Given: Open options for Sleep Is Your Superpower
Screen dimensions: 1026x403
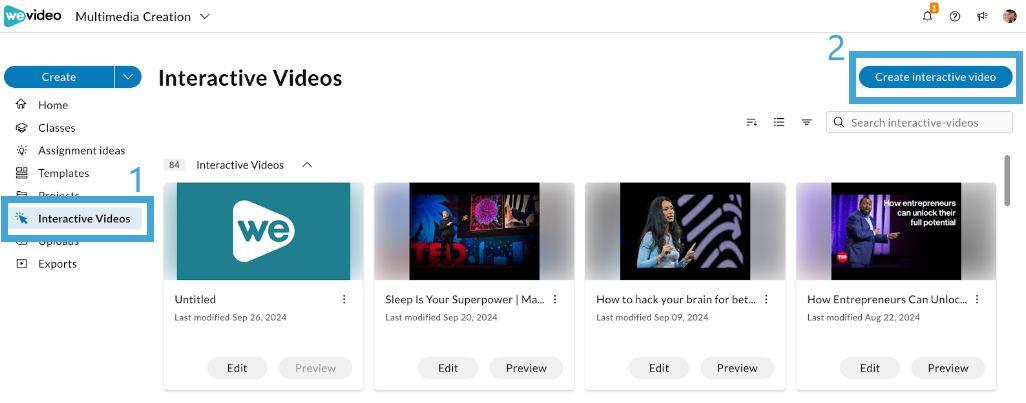Looking at the screenshot, I should coord(555,299).
